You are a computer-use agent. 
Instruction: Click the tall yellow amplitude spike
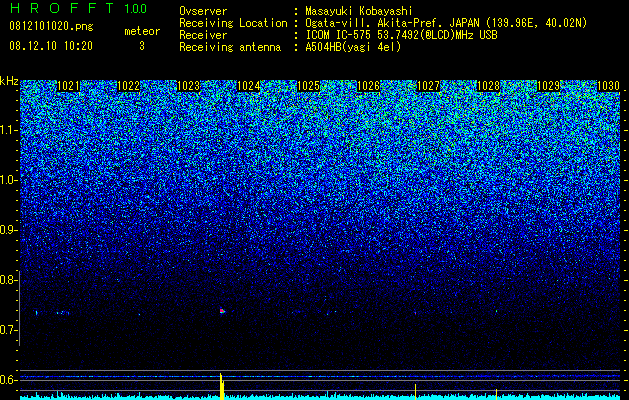221,386
